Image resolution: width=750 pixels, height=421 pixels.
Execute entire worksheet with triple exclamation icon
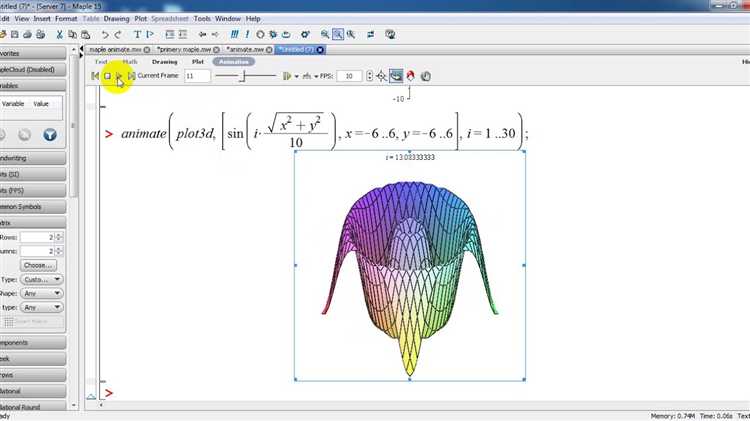click(234, 34)
